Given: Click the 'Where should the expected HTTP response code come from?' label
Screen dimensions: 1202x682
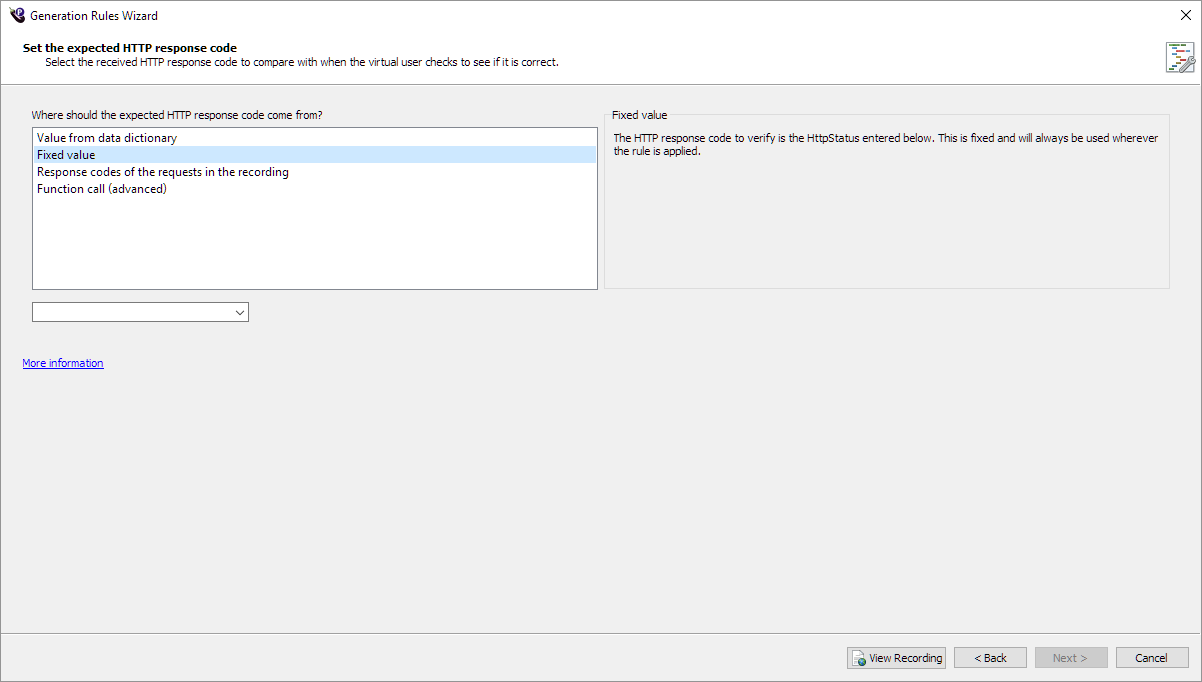Looking at the screenshot, I should (x=177, y=115).
